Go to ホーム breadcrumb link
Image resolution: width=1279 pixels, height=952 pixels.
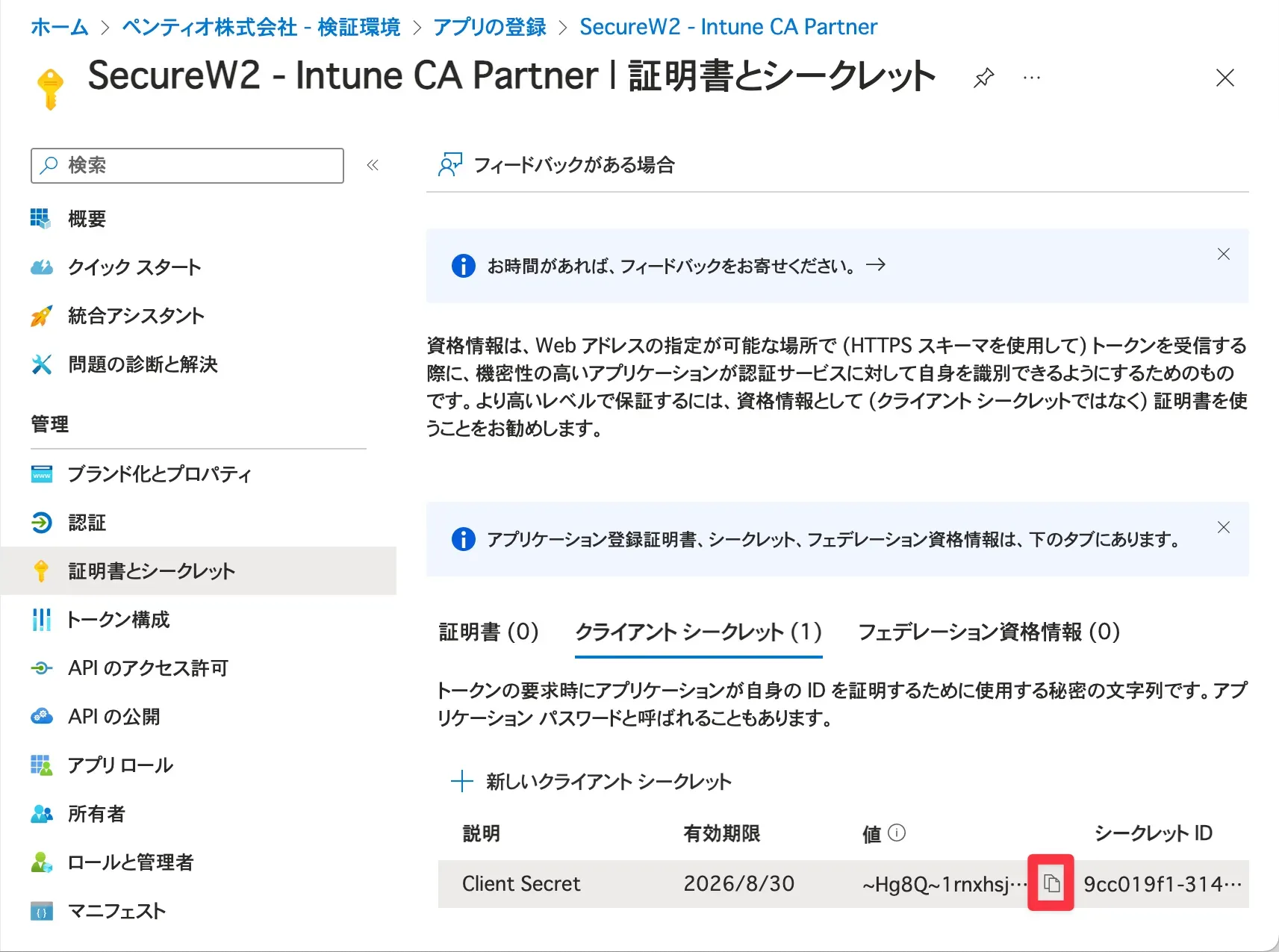pos(59,27)
